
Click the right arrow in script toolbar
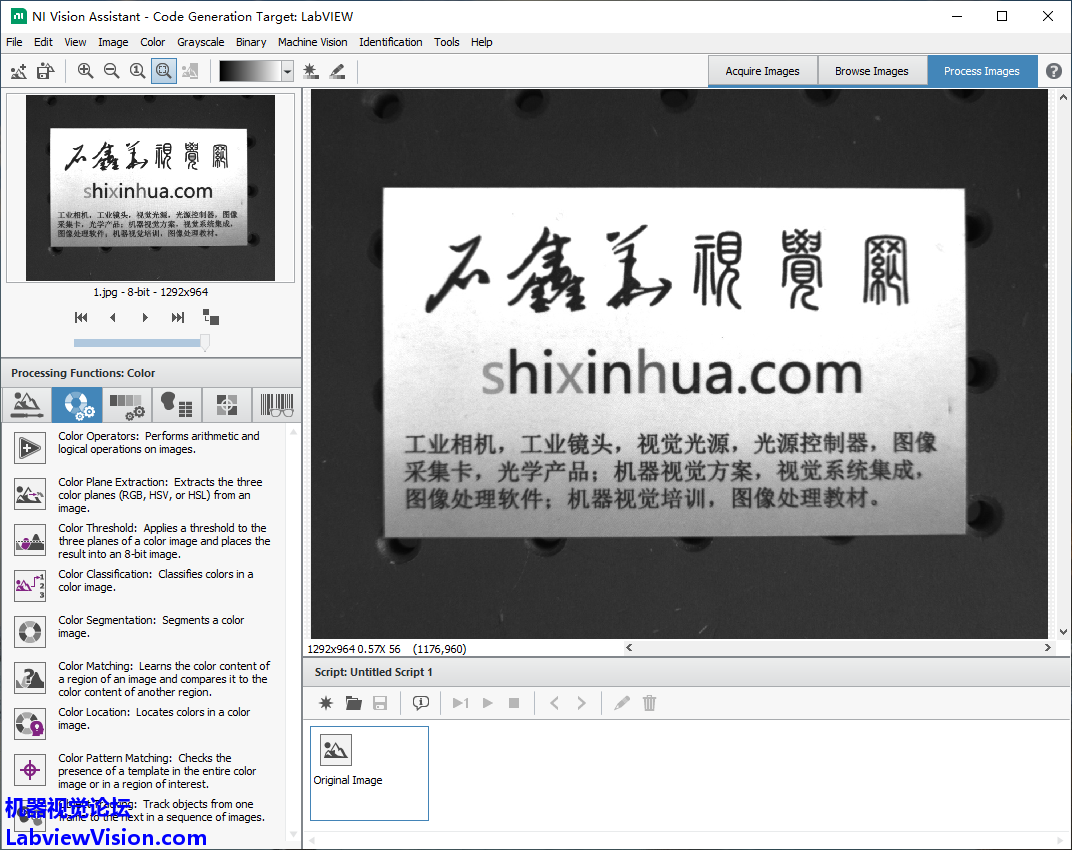tap(581, 703)
